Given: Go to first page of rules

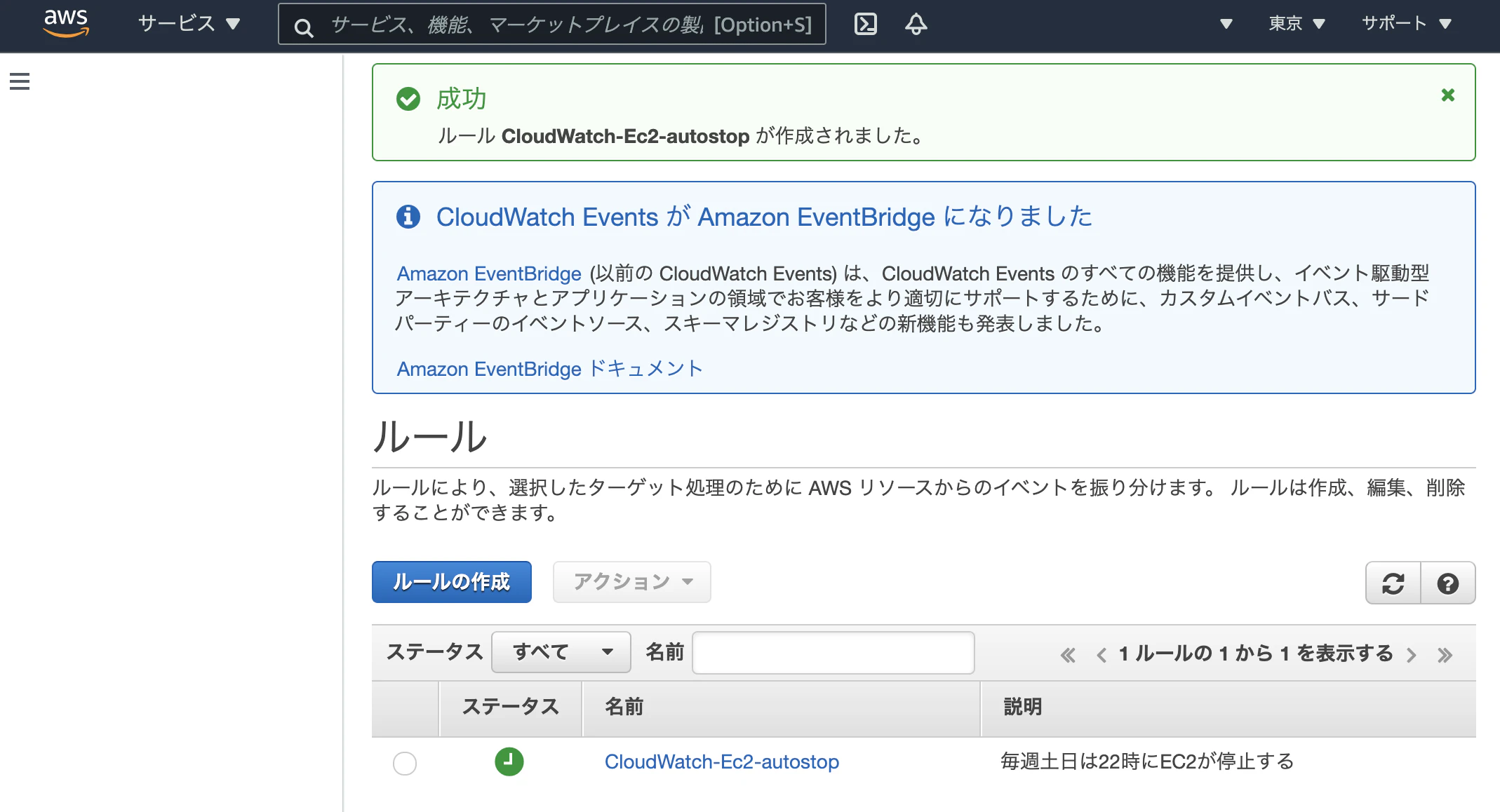Looking at the screenshot, I should point(1068,655).
